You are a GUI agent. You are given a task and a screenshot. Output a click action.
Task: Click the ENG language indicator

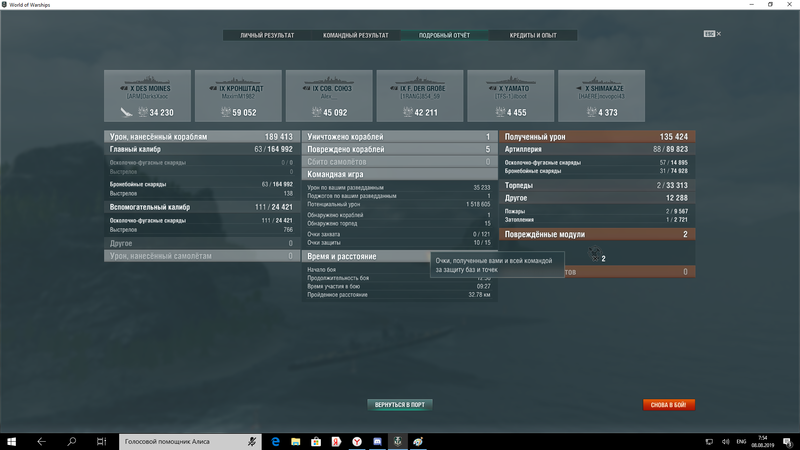(741, 442)
